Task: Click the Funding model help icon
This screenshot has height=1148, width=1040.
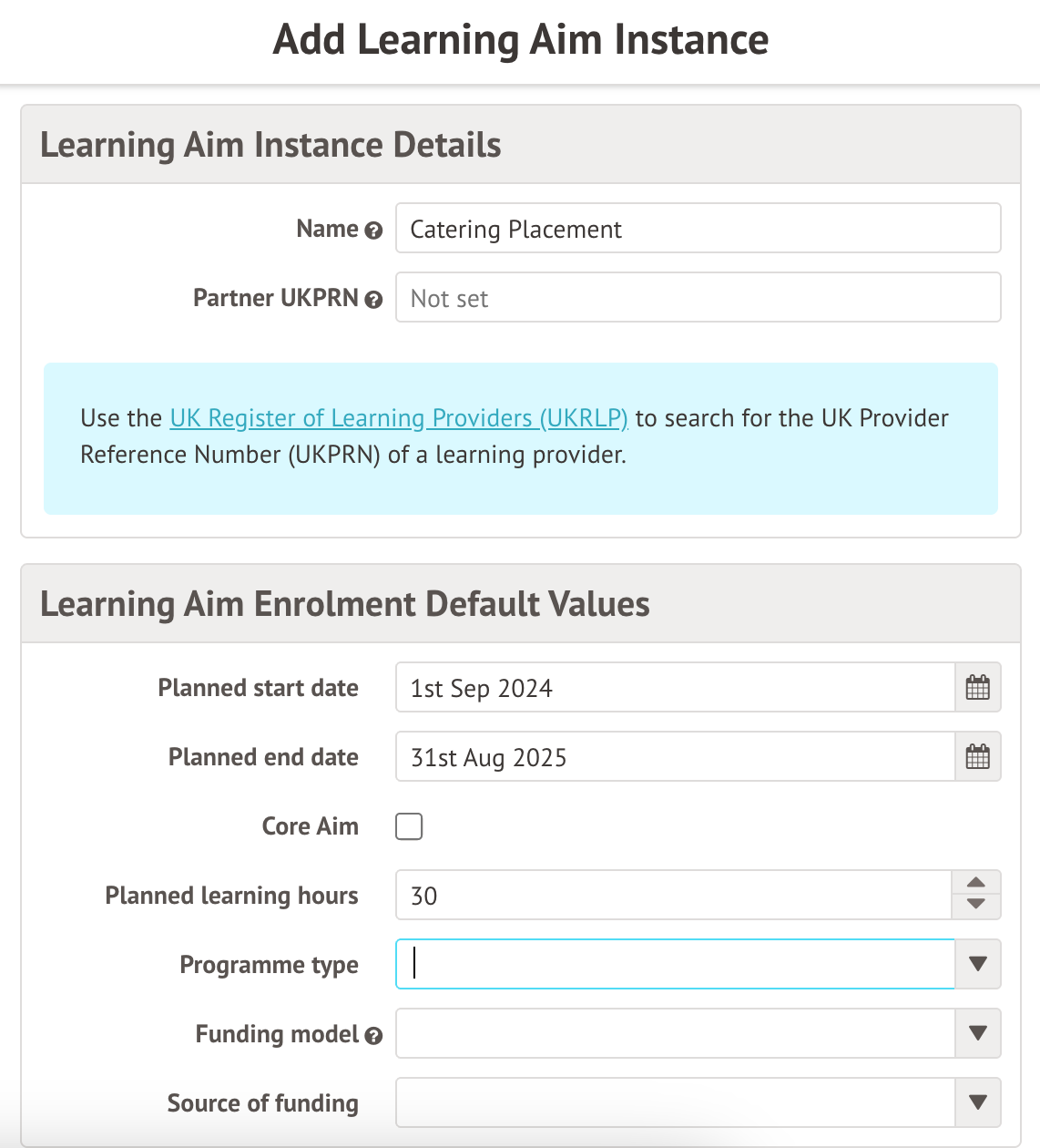Action: pos(373,1036)
